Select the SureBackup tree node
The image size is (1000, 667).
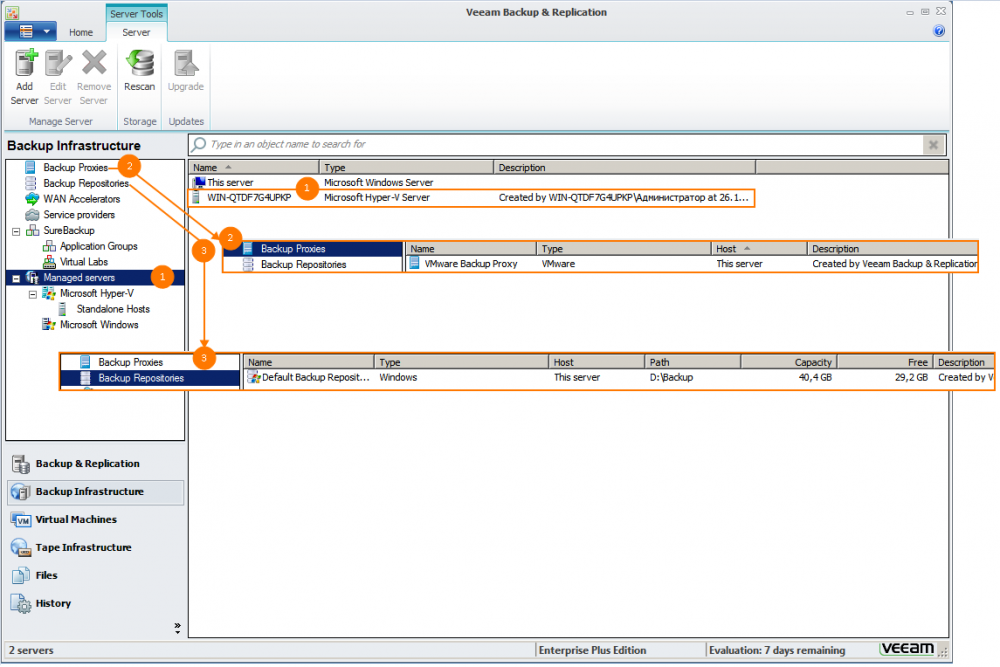[69, 230]
